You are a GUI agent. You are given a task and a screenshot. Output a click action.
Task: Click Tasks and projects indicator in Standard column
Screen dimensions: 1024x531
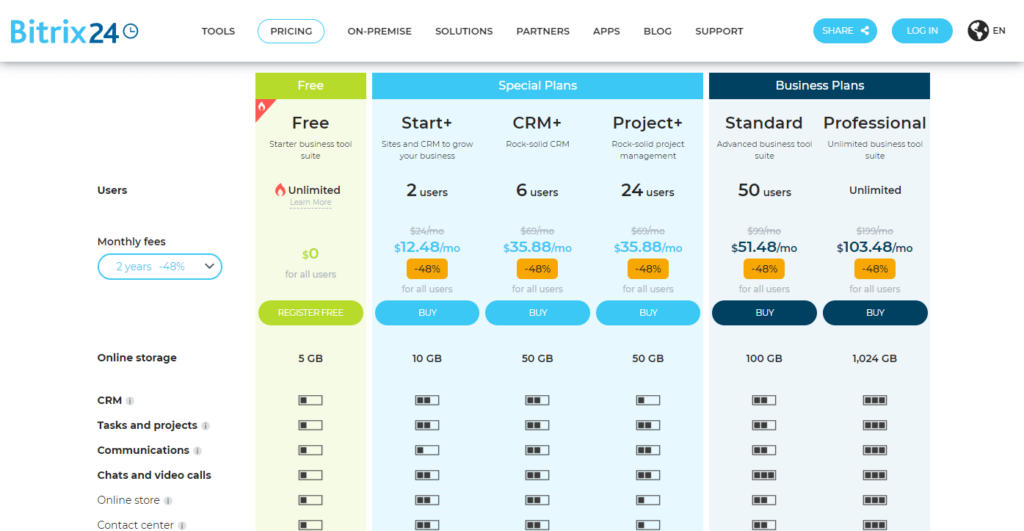tap(763, 425)
